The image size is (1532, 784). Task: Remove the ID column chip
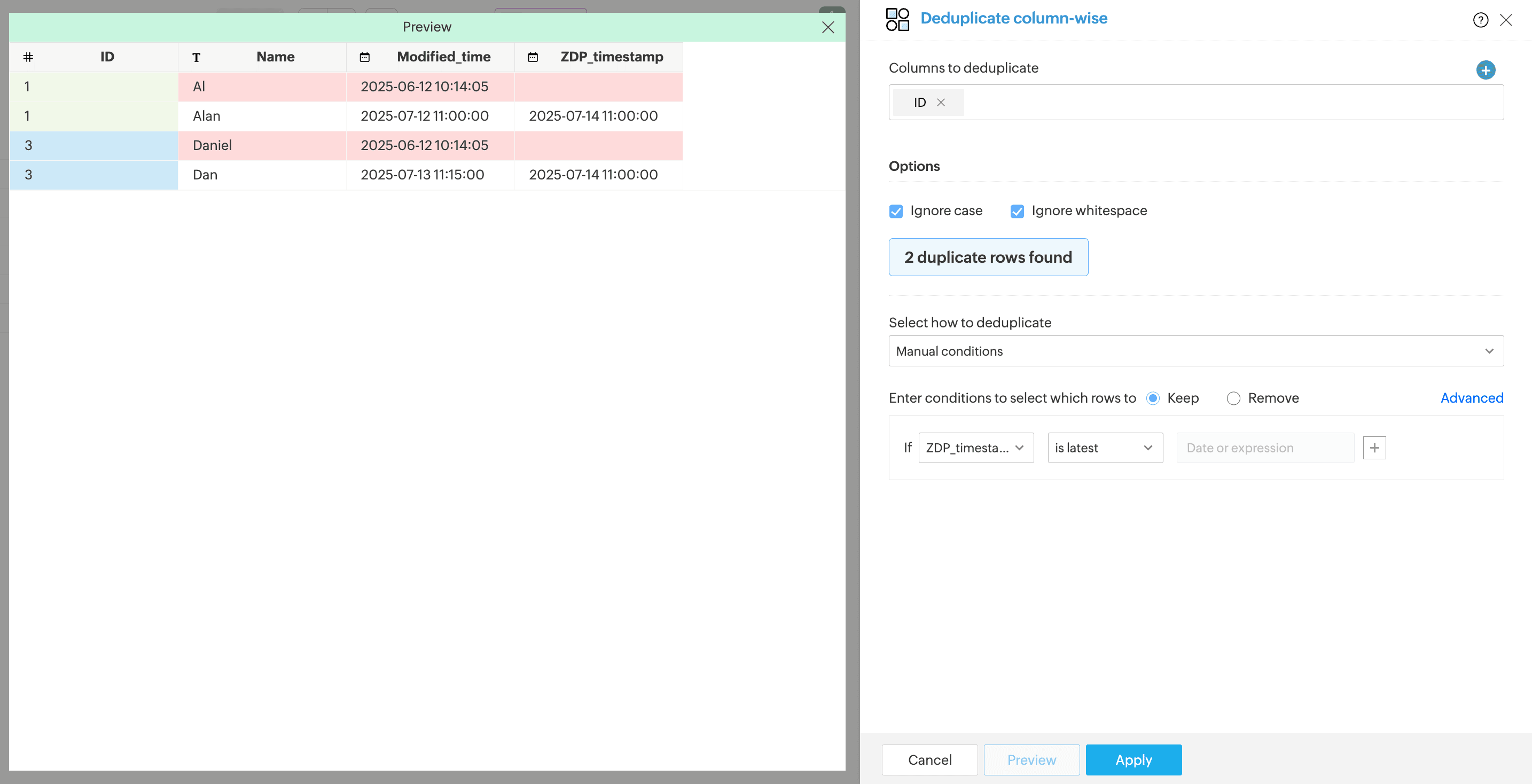(x=941, y=102)
